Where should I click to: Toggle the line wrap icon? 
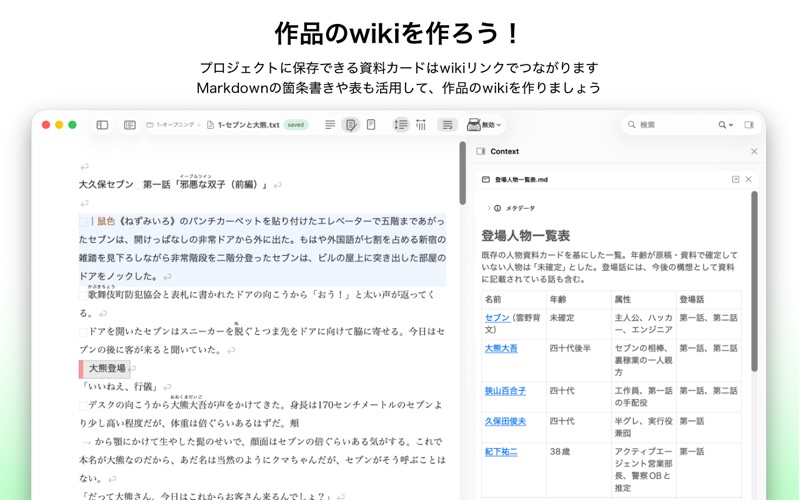[x=447, y=125]
